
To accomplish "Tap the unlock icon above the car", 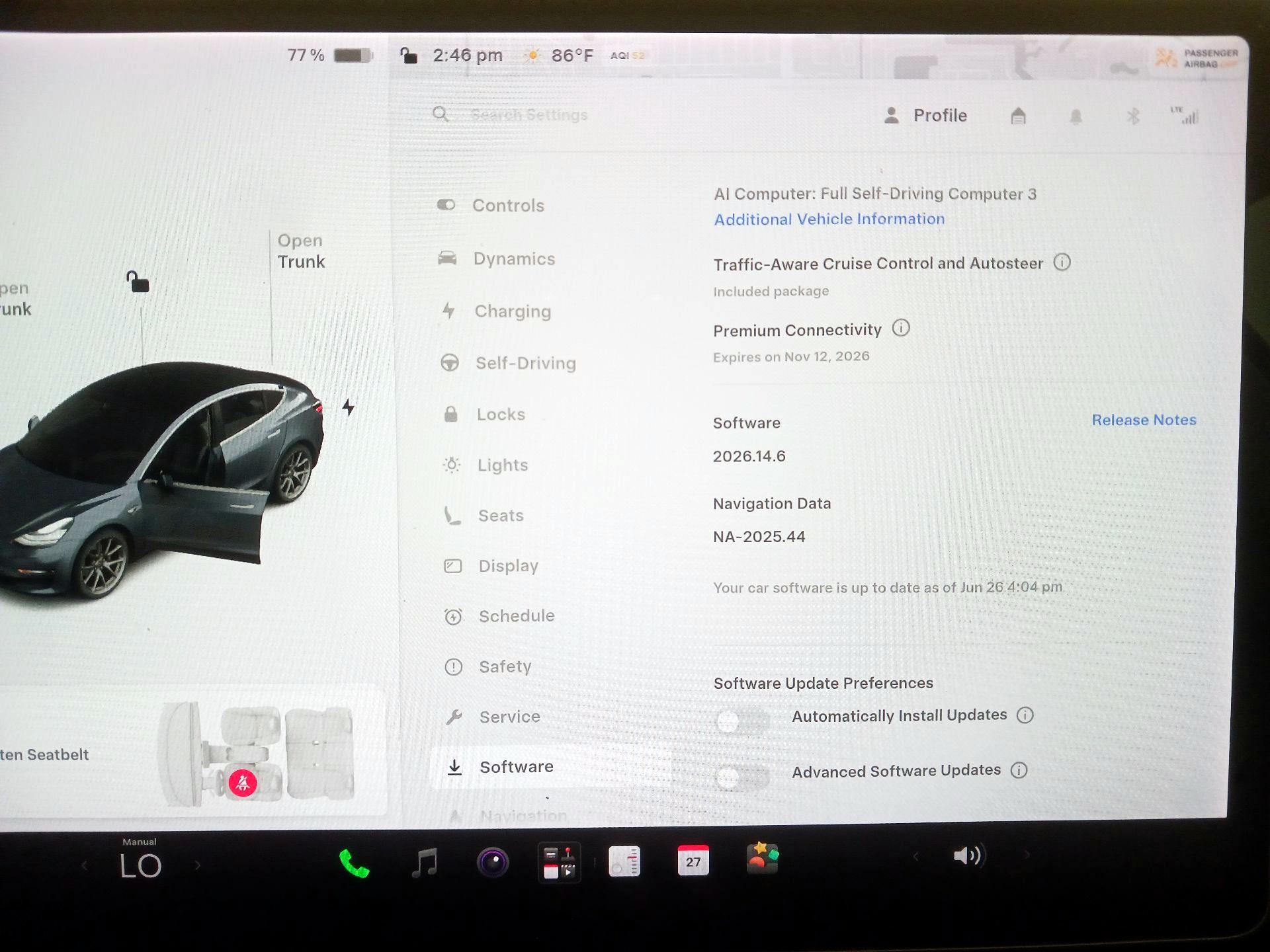I will 138,282.
